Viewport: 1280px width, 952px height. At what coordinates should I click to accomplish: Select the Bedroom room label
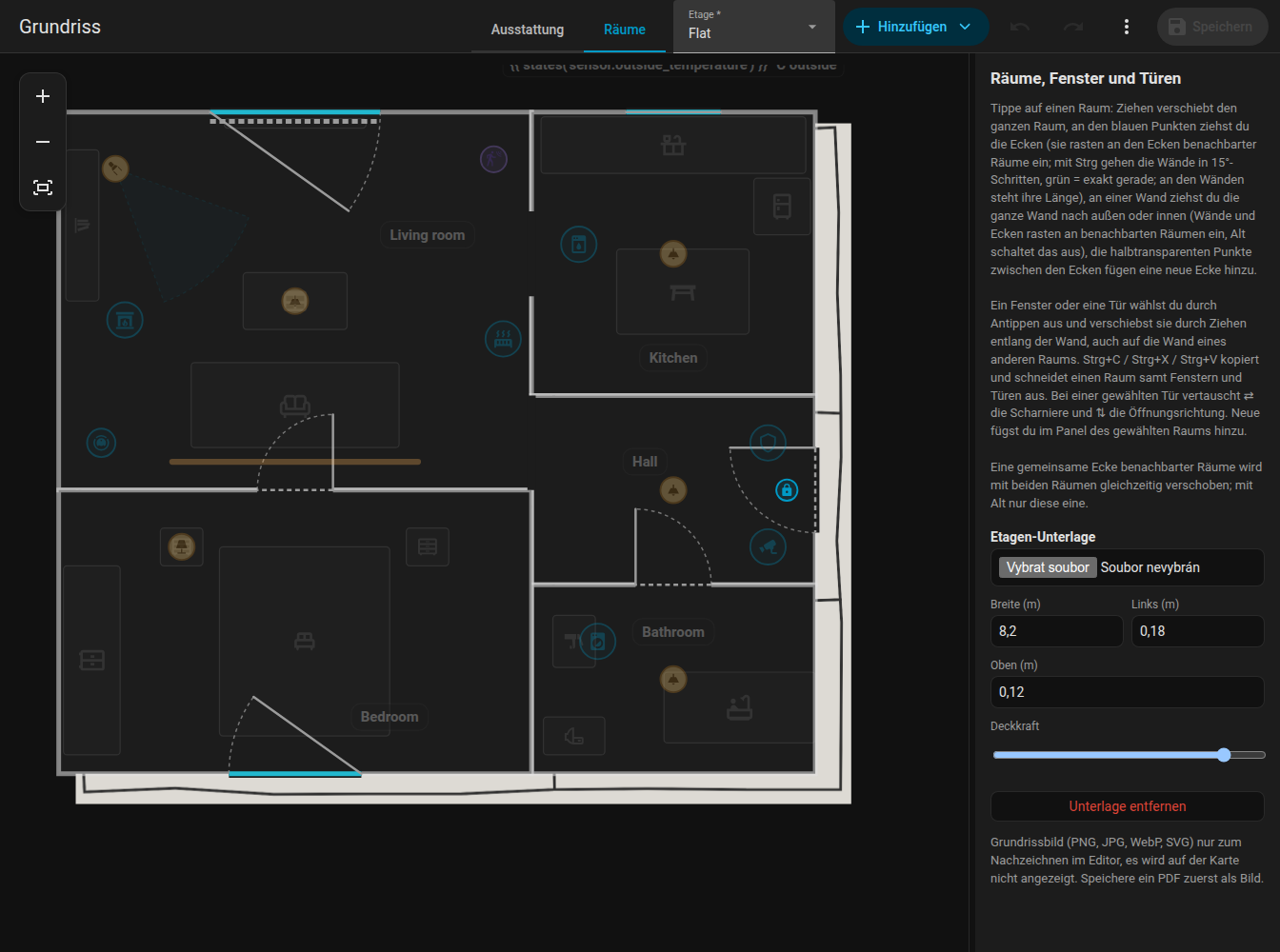pos(390,717)
